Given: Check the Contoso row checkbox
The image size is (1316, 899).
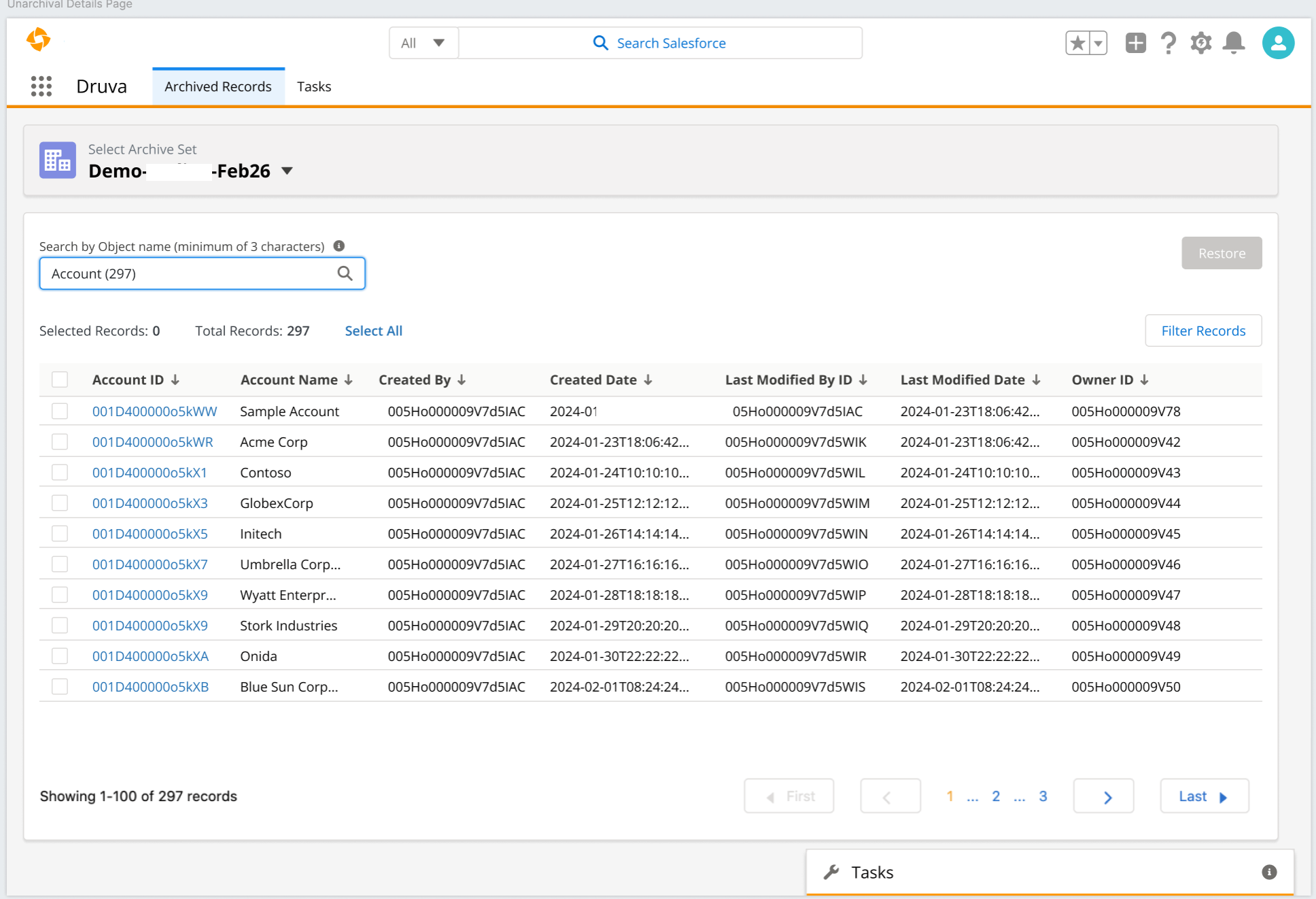Looking at the screenshot, I should pos(60,472).
